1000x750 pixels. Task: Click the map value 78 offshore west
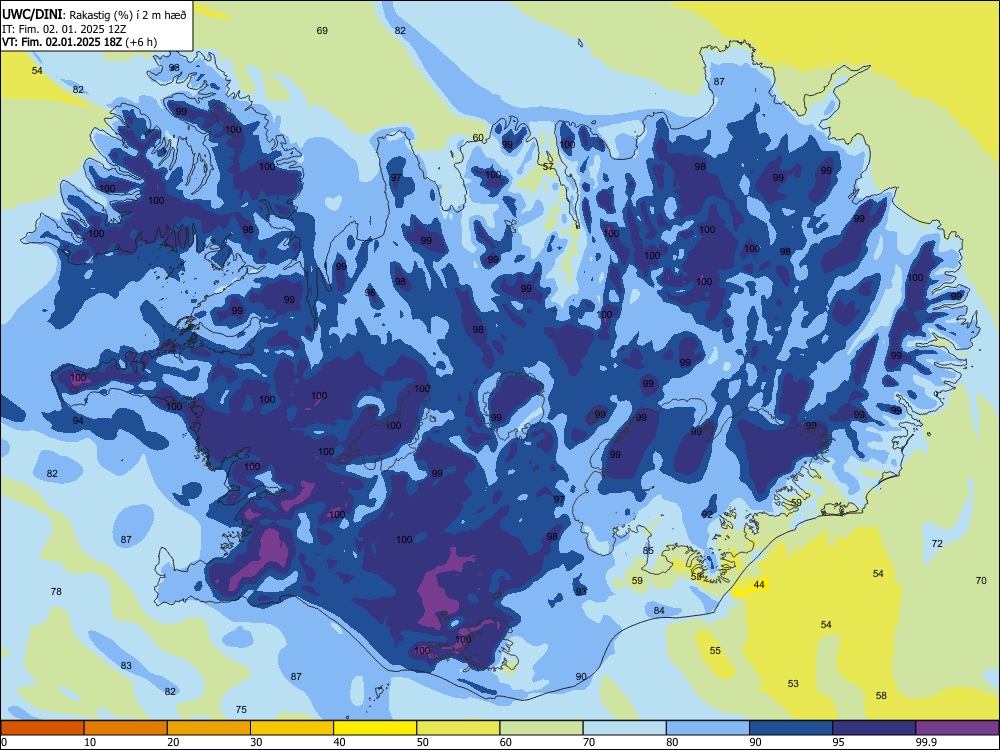(56, 592)
